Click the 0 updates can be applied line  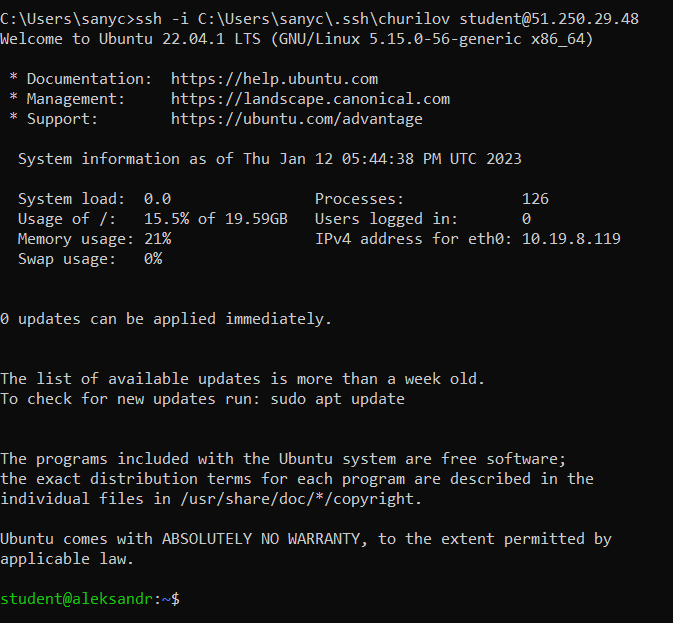tap(166, 319)
